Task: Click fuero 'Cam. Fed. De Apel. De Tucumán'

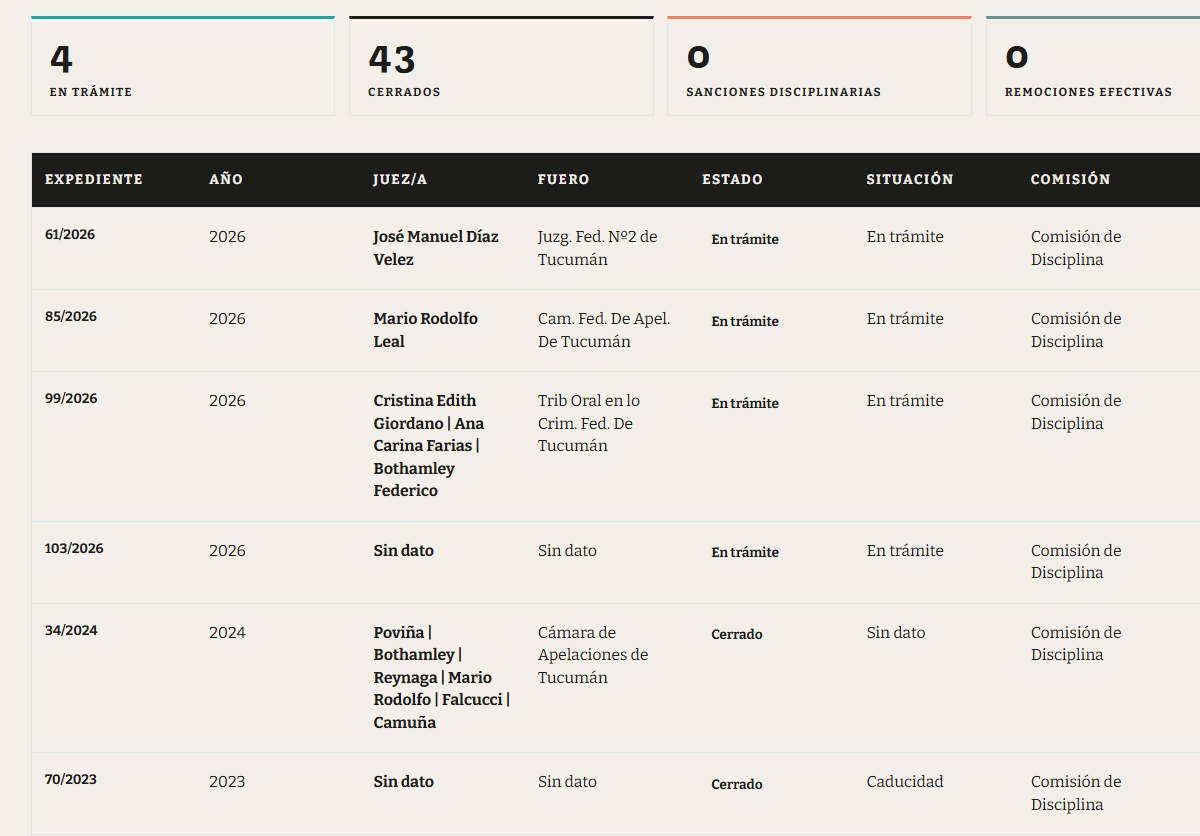Action: point(604,330)
